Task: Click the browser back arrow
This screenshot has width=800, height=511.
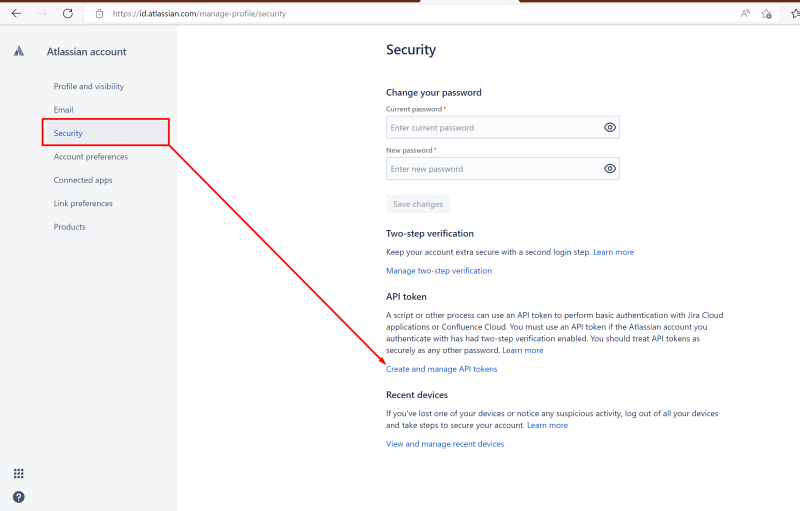Action: pos(16,13)
